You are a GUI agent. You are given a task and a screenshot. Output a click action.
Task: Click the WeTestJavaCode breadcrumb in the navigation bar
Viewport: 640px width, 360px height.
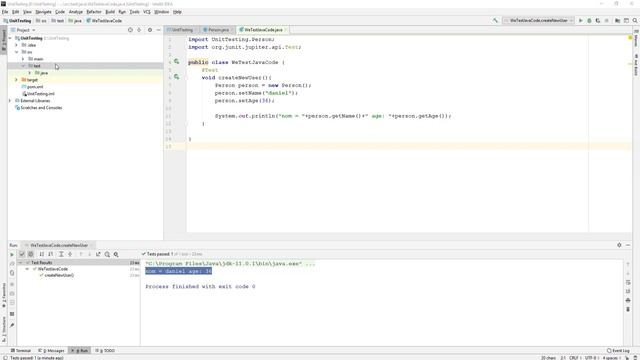(x=104, y=20)
